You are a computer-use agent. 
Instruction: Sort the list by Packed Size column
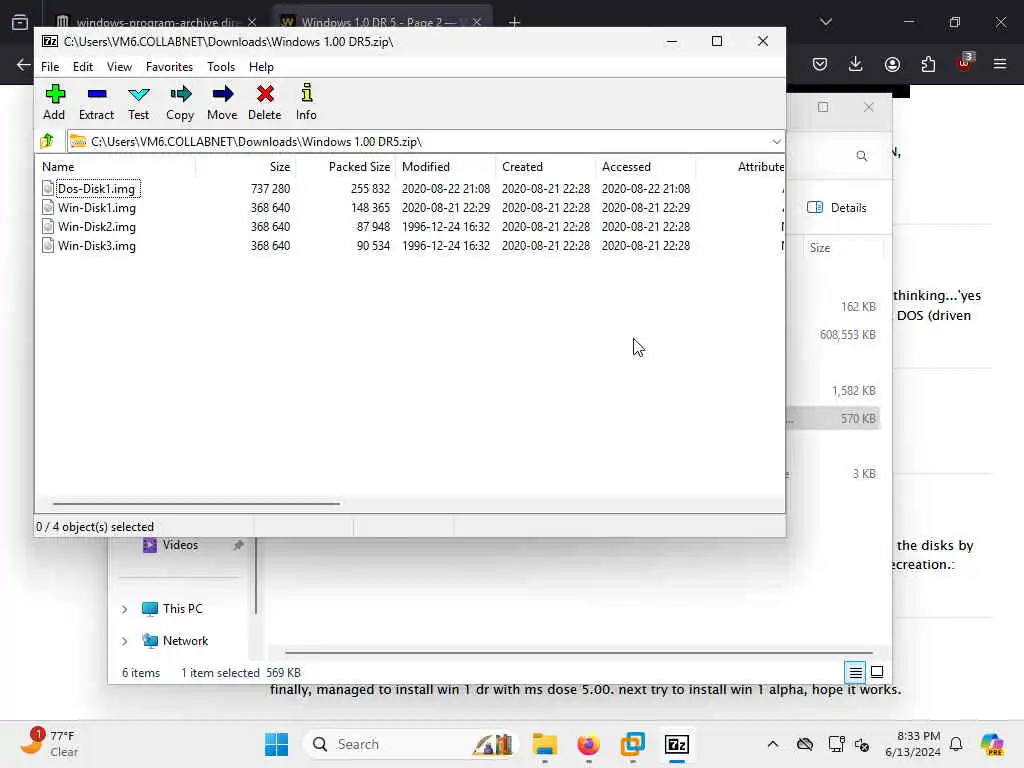pos(346,167)
